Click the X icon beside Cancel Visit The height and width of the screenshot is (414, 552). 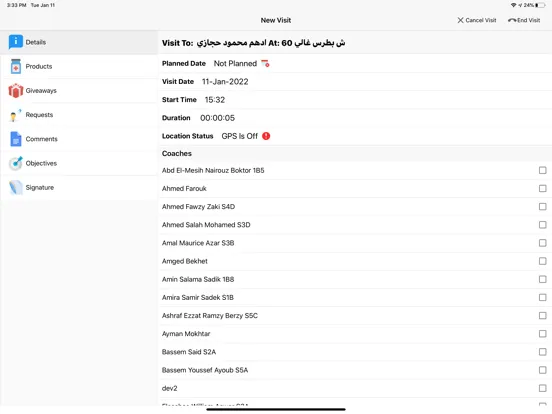click(460, 20)
